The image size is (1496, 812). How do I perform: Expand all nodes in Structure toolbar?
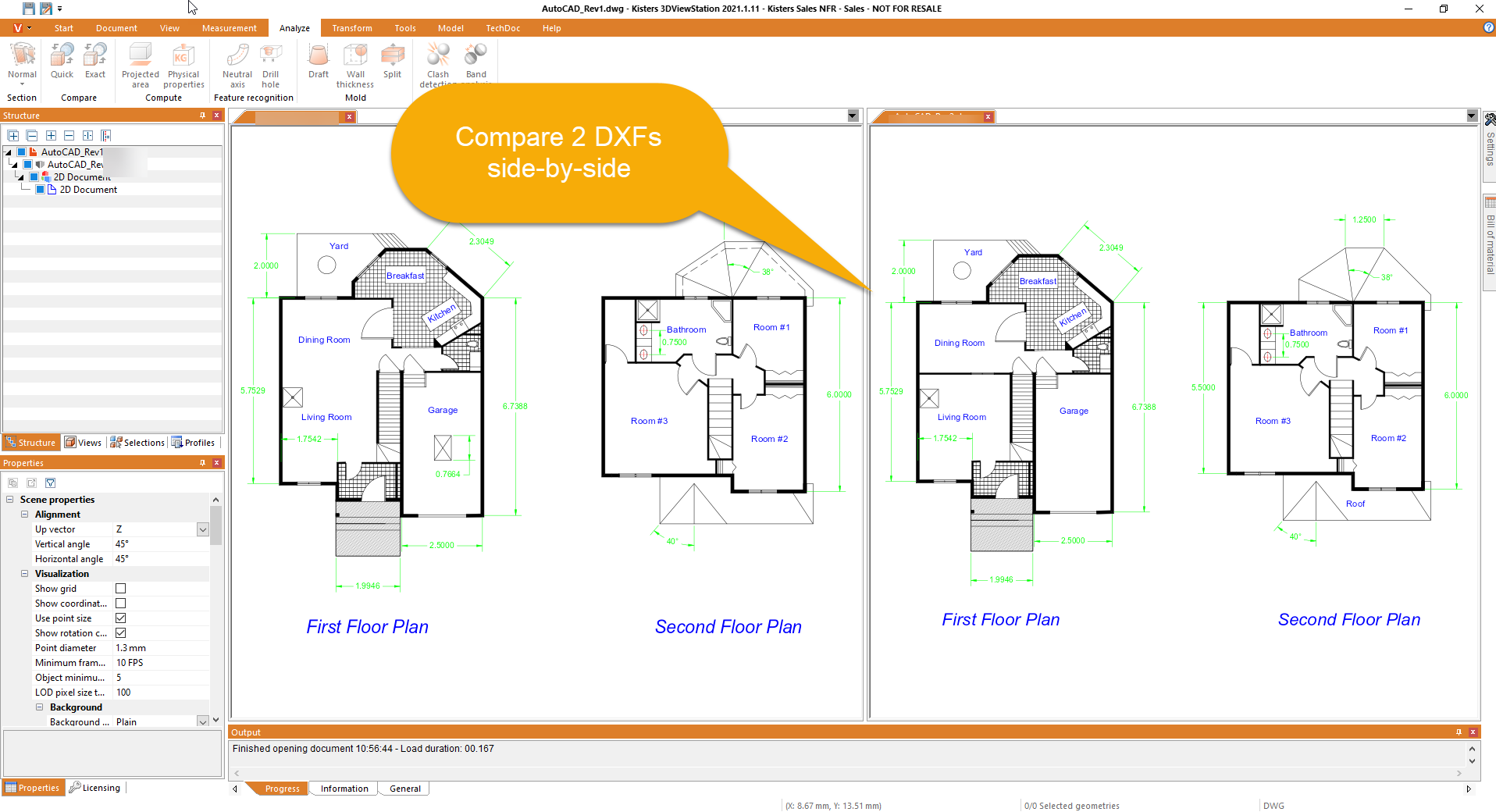13,135
